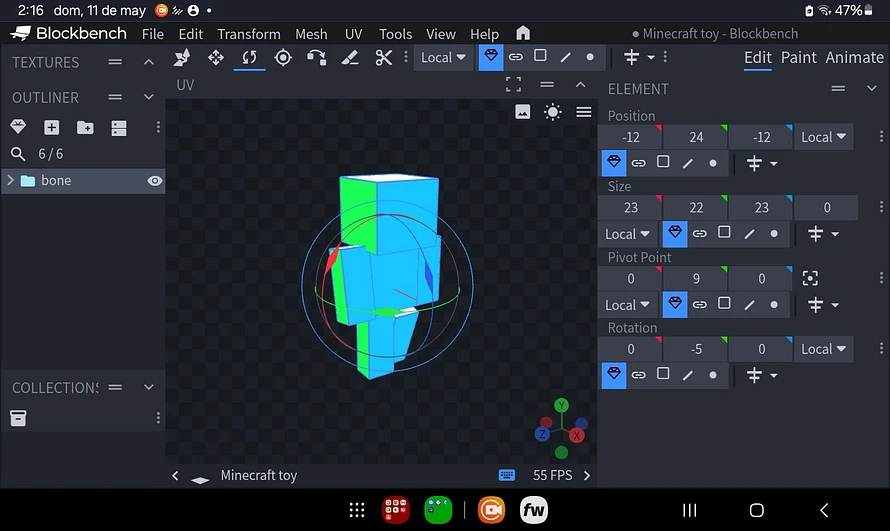This screenshot has height=531, width=890.
Task: Select the Rotate tool in the toolbar
Action: [249, 57]
